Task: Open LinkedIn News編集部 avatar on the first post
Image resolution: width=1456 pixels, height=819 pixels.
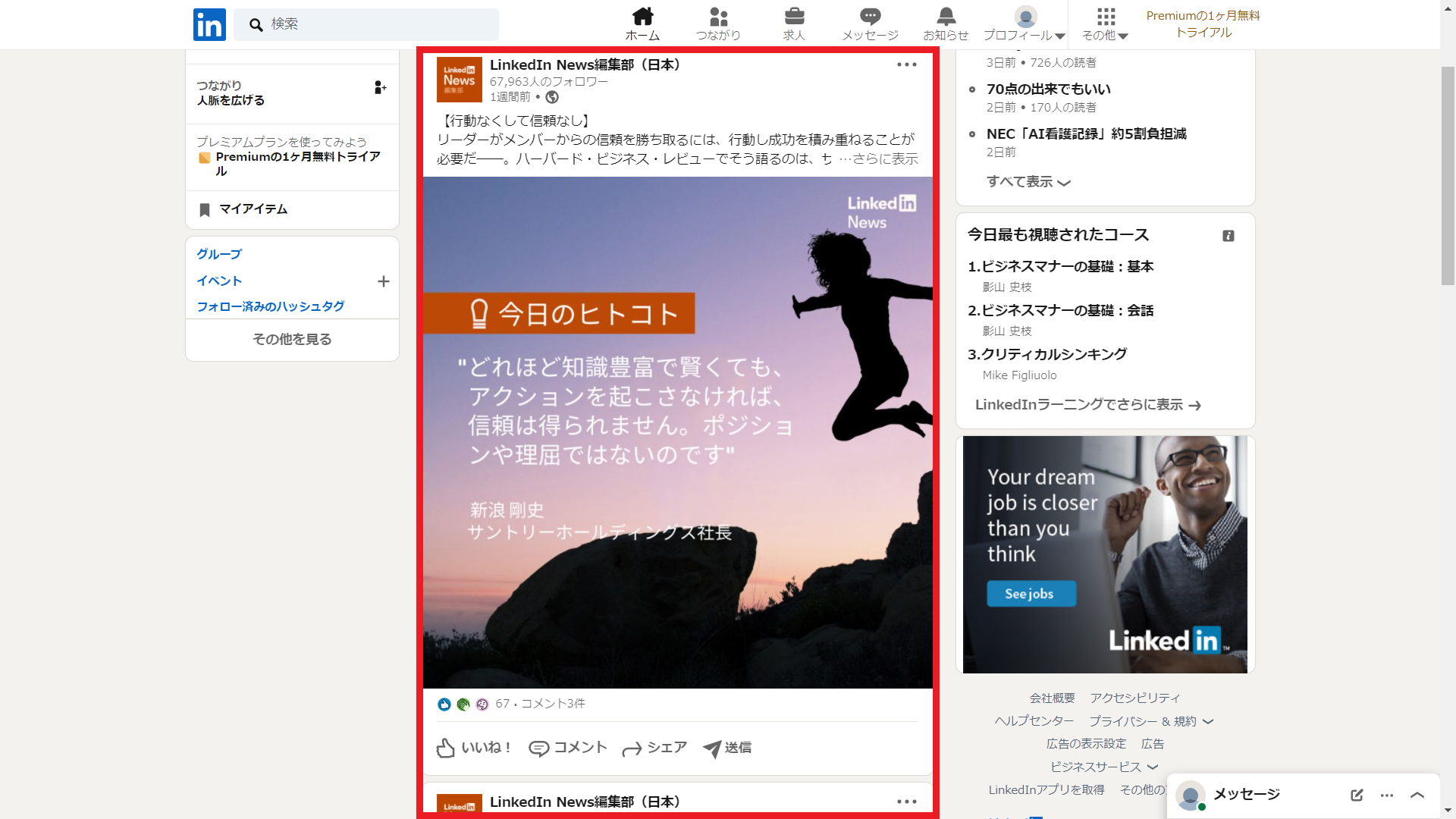Action: [x=460, y=80]
